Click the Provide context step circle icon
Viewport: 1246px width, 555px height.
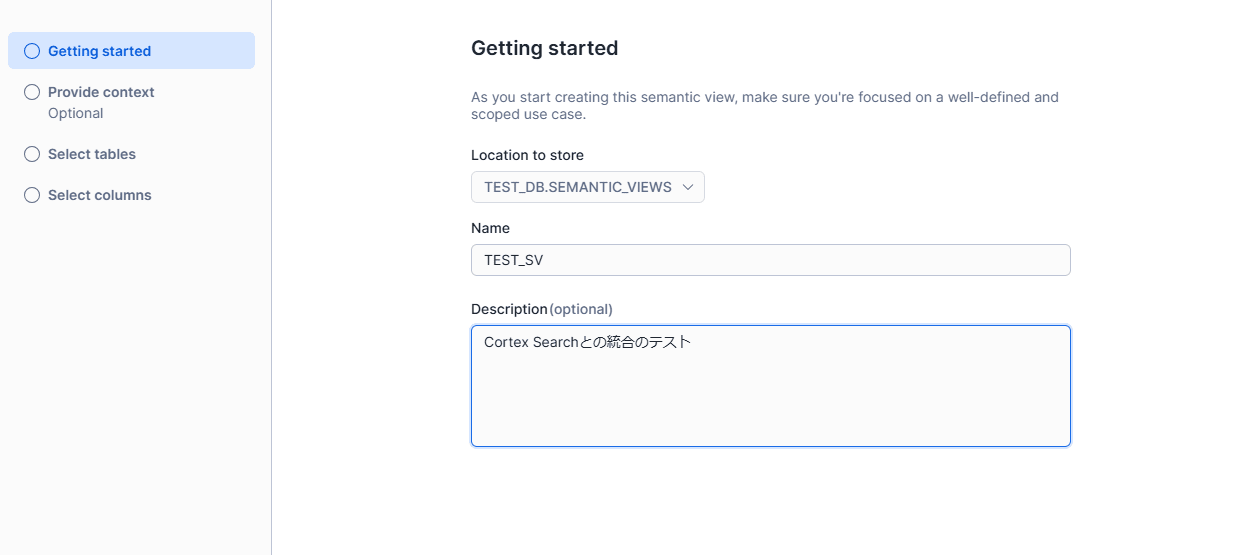coord(32,92)
